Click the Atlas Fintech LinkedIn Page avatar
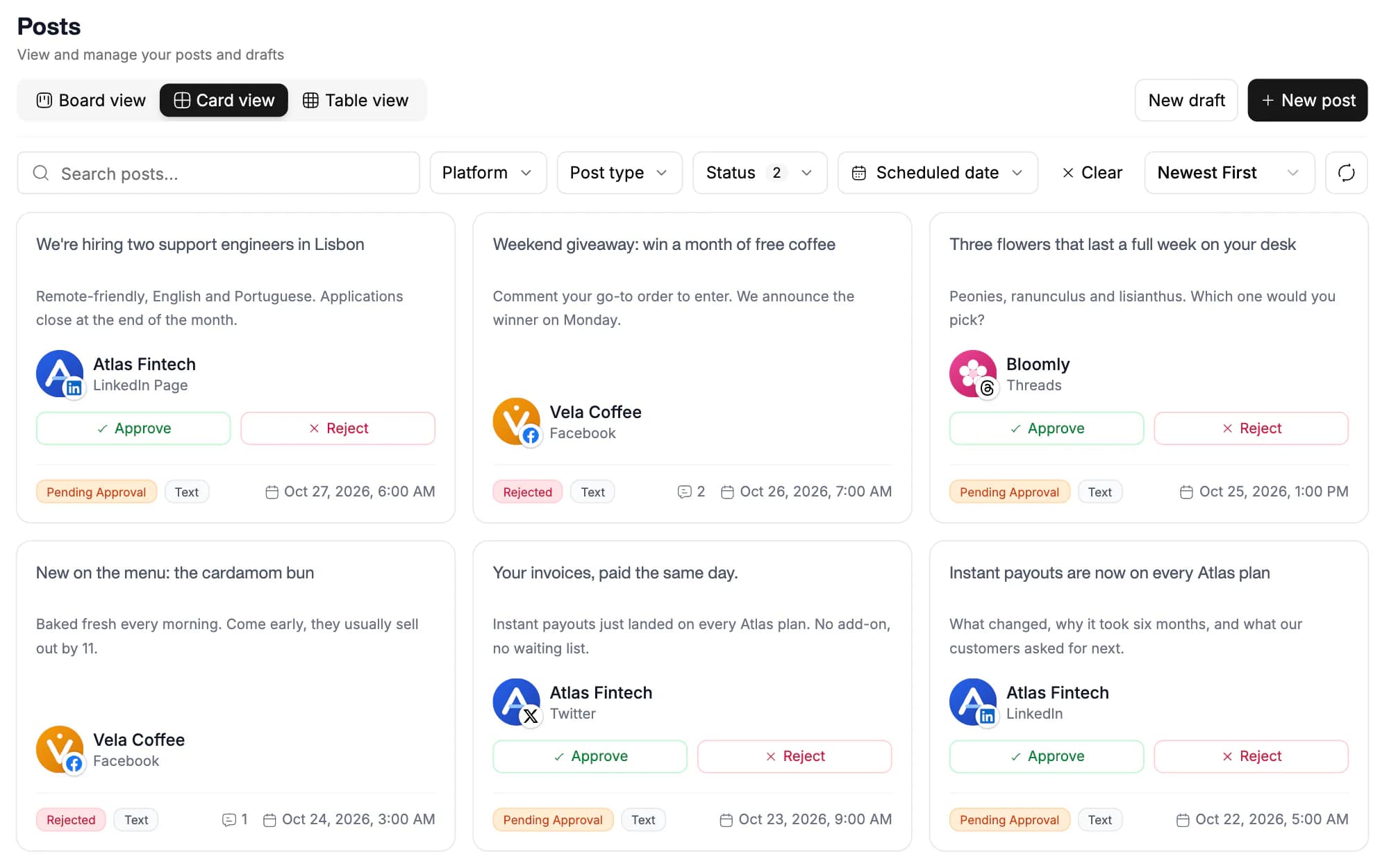1389x868 pixels. (x=60, y=374)
